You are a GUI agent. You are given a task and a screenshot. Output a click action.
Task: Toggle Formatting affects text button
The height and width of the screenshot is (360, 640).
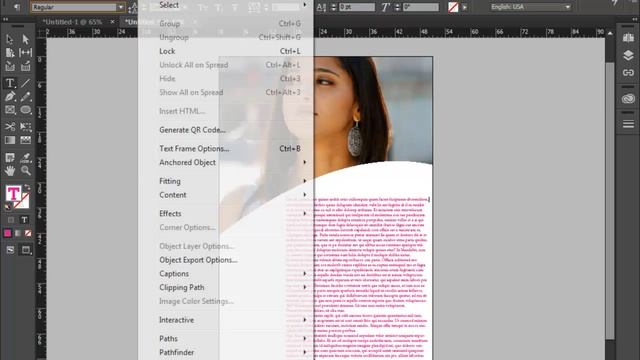point(24,220)
